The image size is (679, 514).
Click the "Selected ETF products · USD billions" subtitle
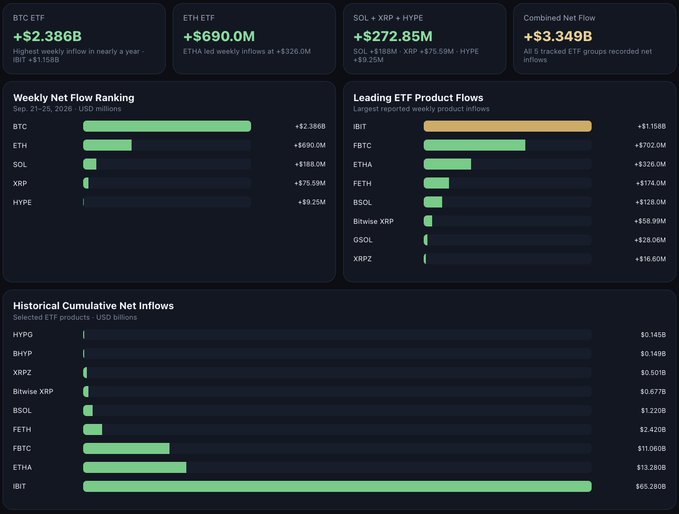click(x=74, y=317)
